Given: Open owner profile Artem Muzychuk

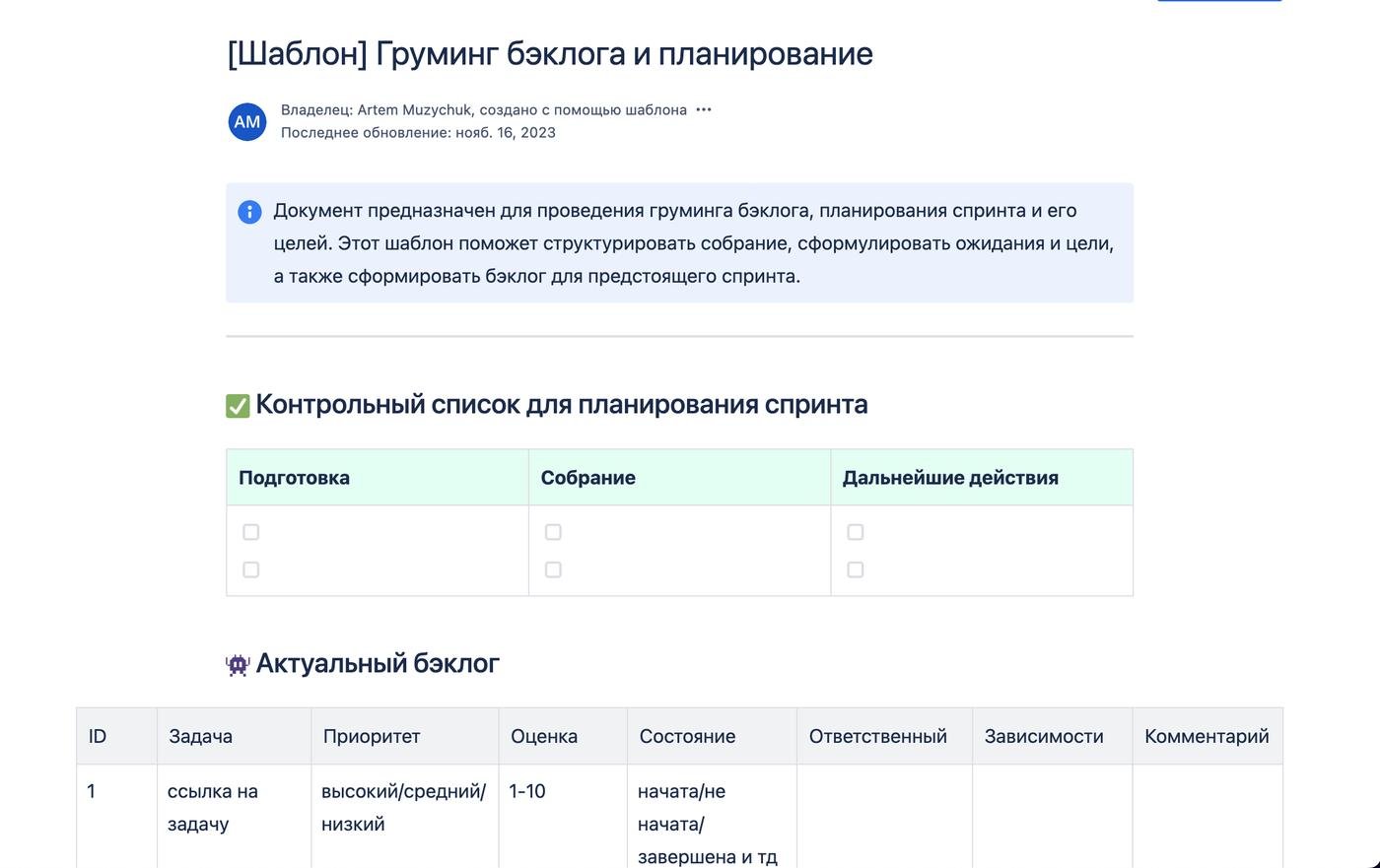Looking at the screenshot, I should [414, 109].
